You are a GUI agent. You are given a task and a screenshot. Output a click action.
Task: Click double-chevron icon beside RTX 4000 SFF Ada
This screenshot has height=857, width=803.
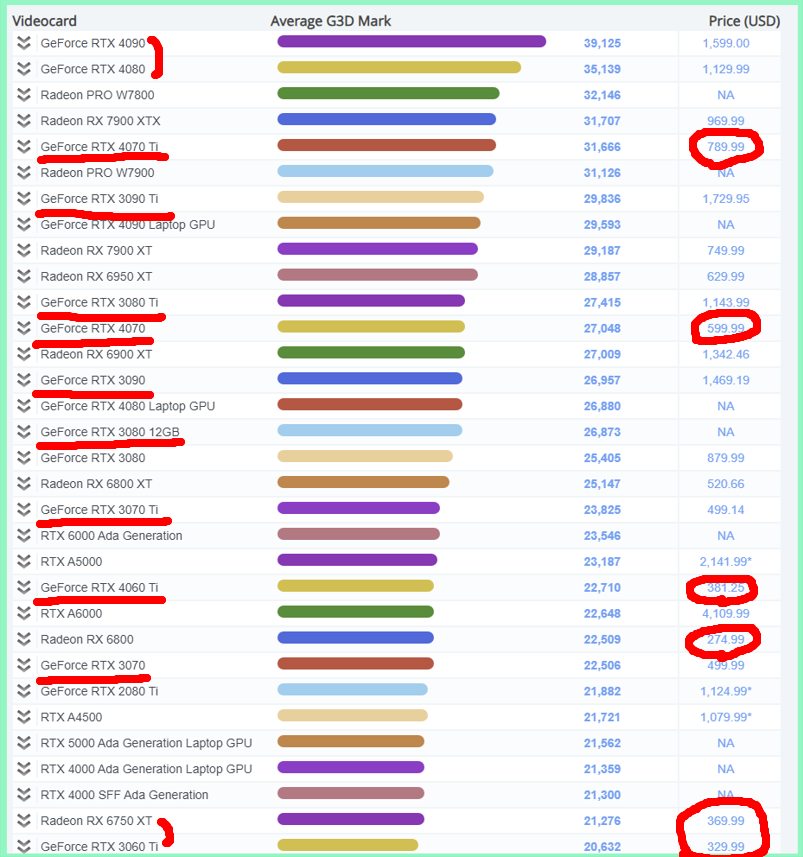pyautogui.click(x=24, y=795)
